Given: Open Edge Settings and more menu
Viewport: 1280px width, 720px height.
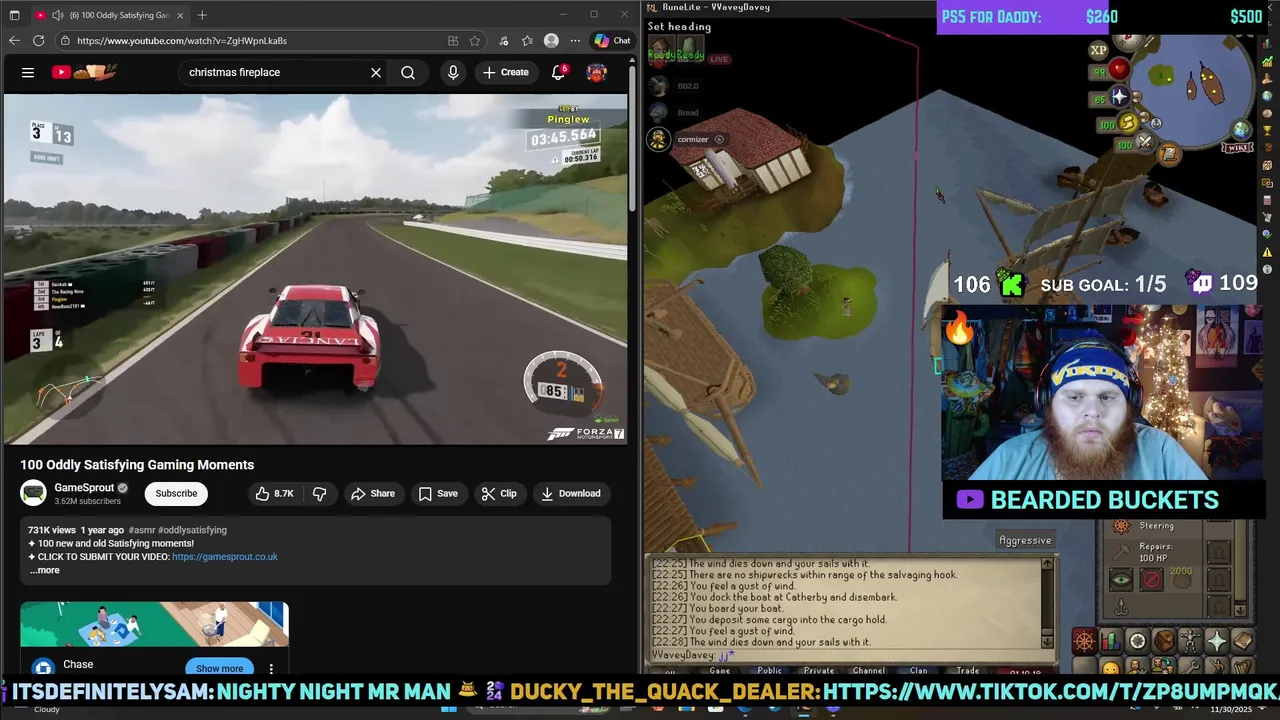Looking at the screenshot, I should (x=575, y=41).
